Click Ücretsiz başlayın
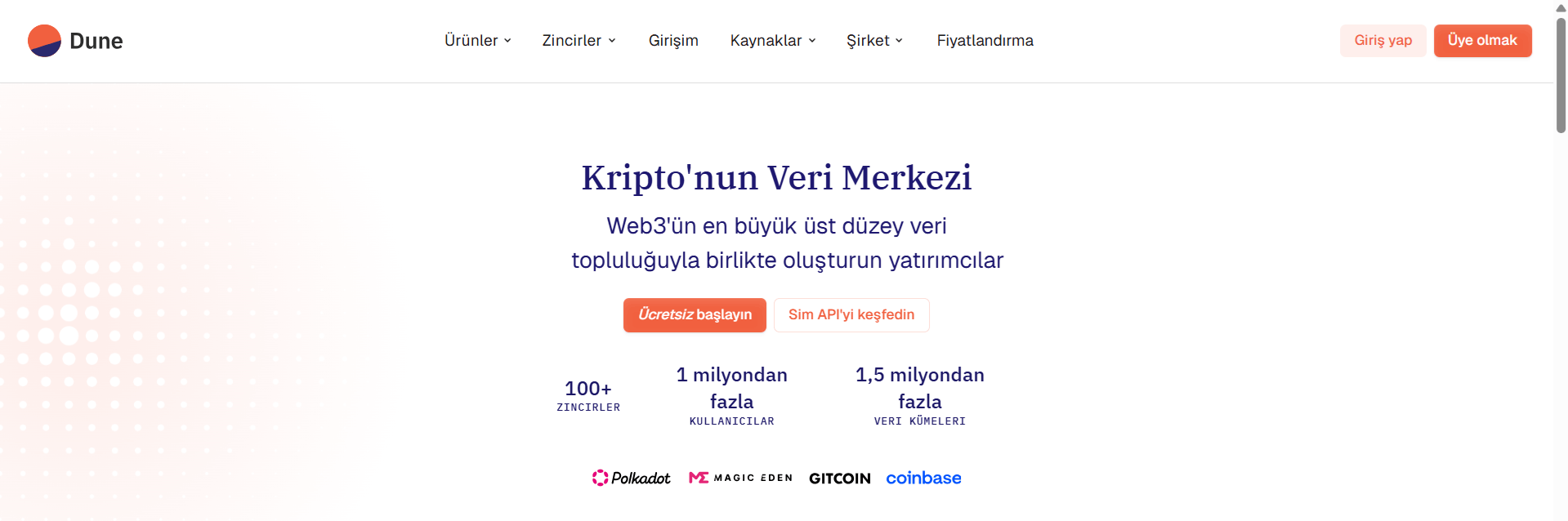 click(x=694, y=315)
